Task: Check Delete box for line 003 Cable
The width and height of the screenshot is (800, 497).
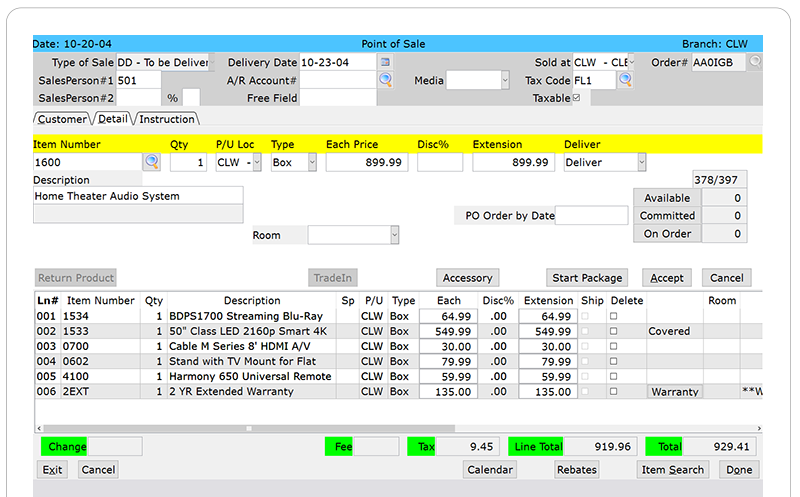Action: coord(613,346)
